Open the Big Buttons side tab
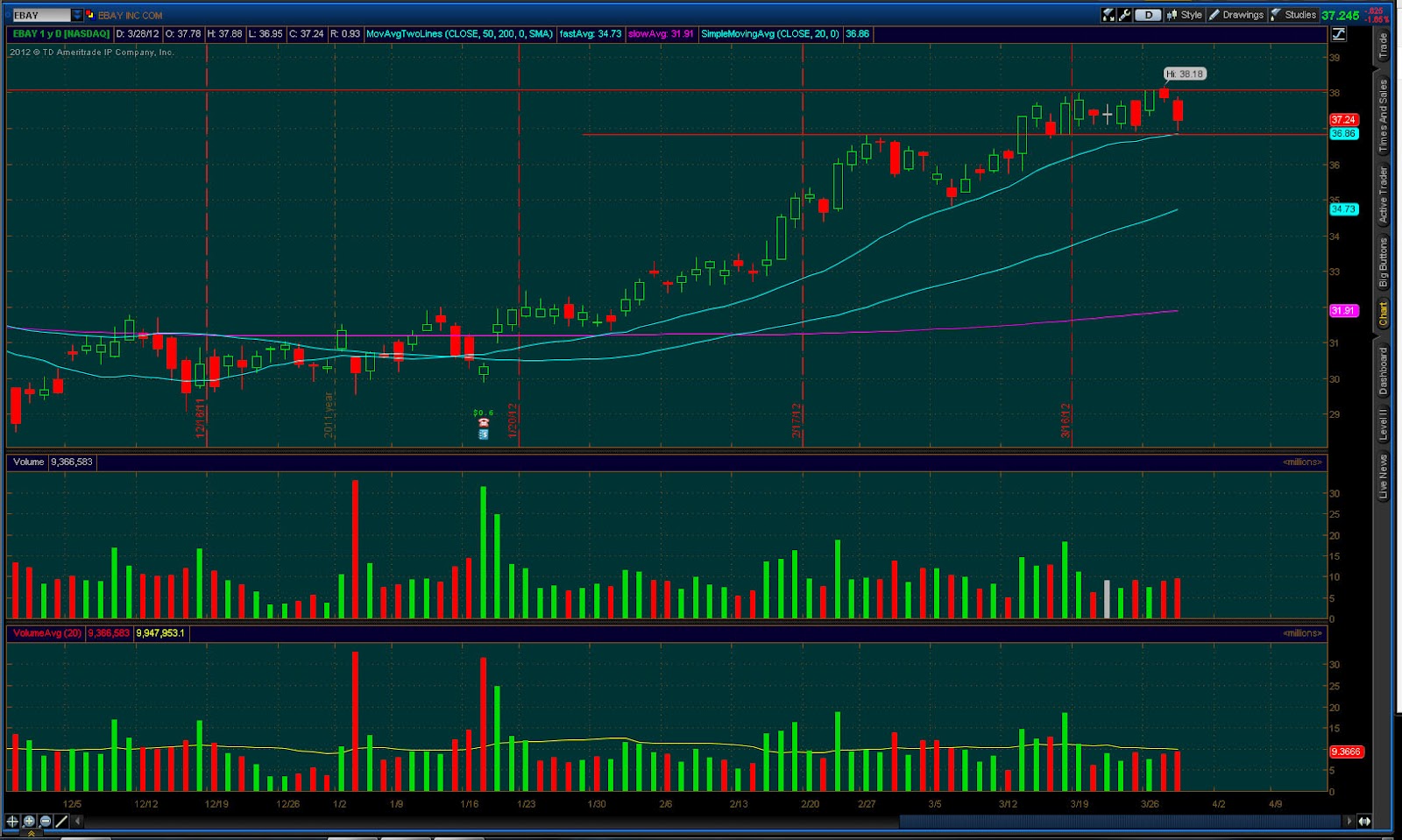Image resolution: width=1402 pixels, height=840 pixels. [x=1384, y=262]
